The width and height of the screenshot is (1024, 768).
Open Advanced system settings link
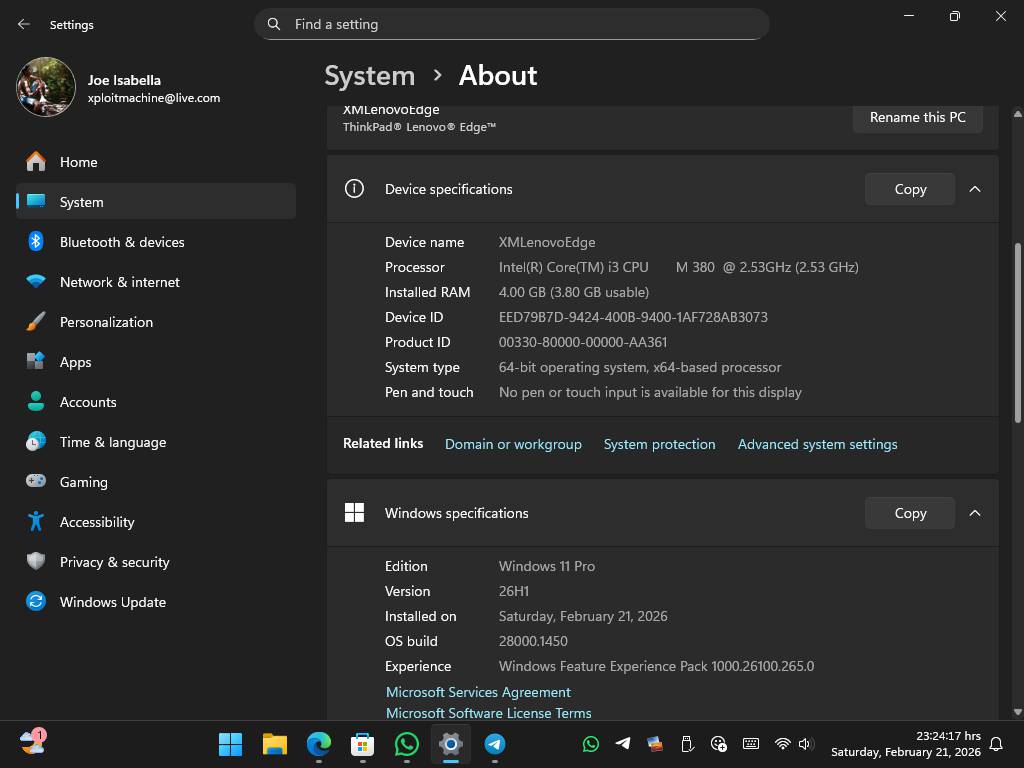click(x=818, y=444)
